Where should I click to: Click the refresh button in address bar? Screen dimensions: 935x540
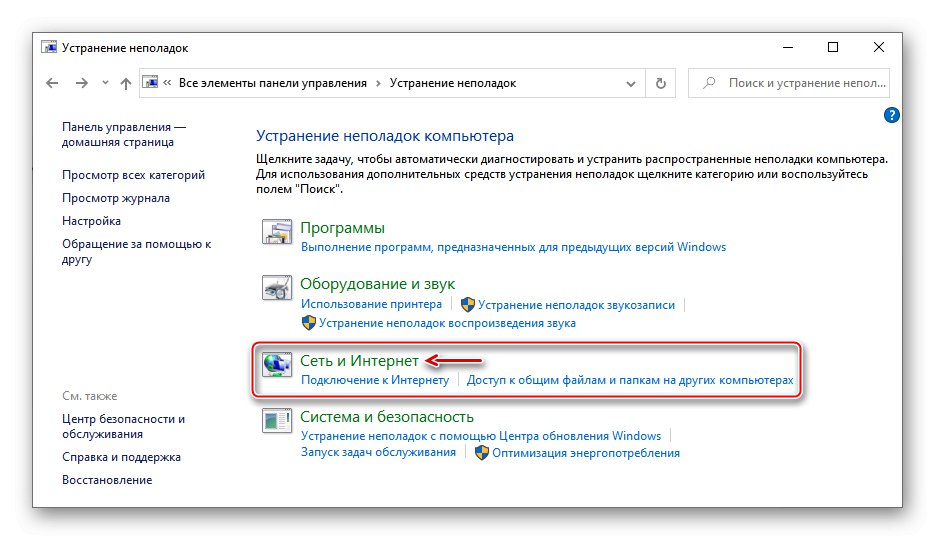[x=660, y=84]
